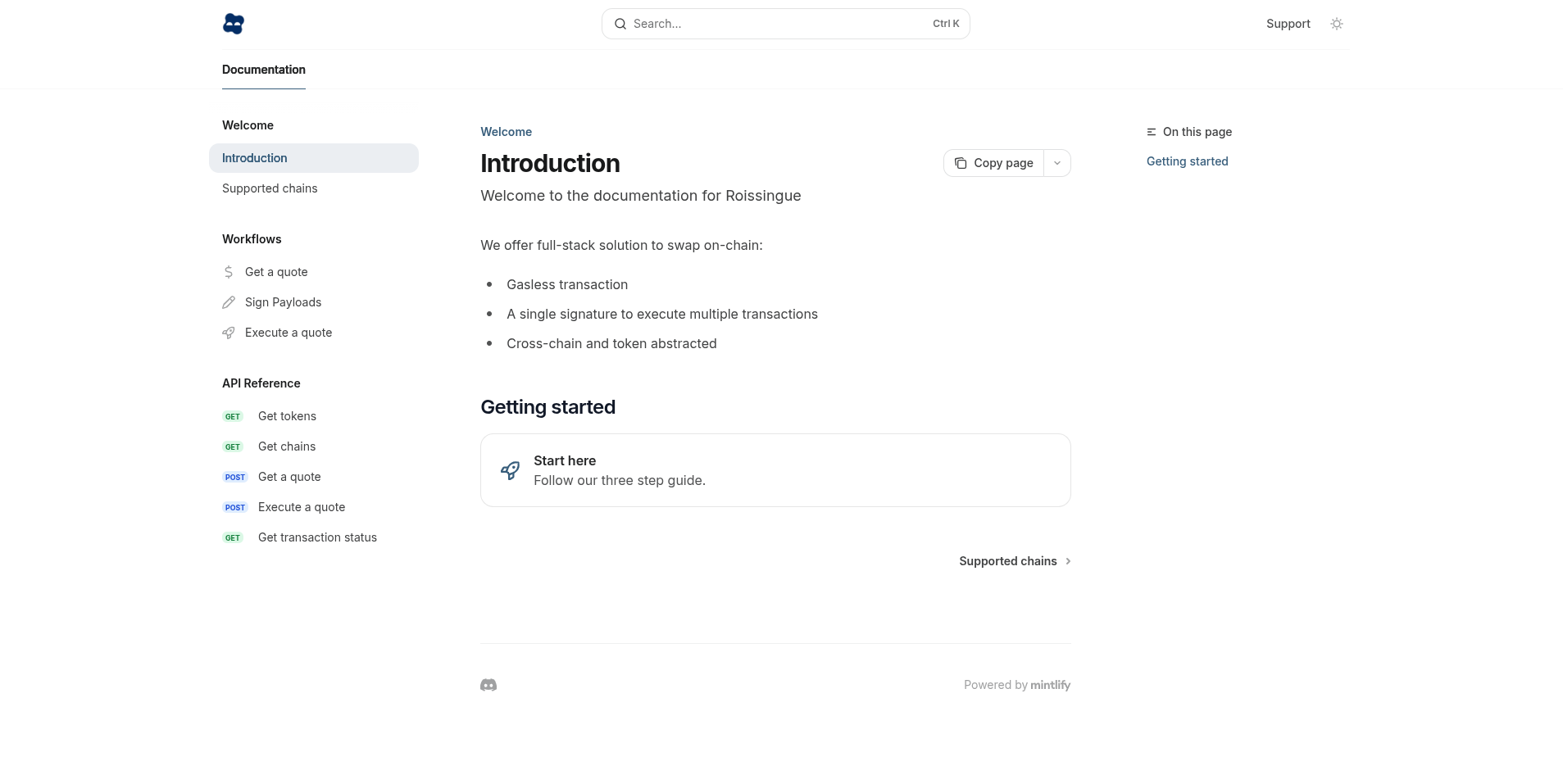Image resolution: width=1563 pixels, height=784 pixels.
Task: Click the Ctrl K shortcut label
Action: click(945, 24)
